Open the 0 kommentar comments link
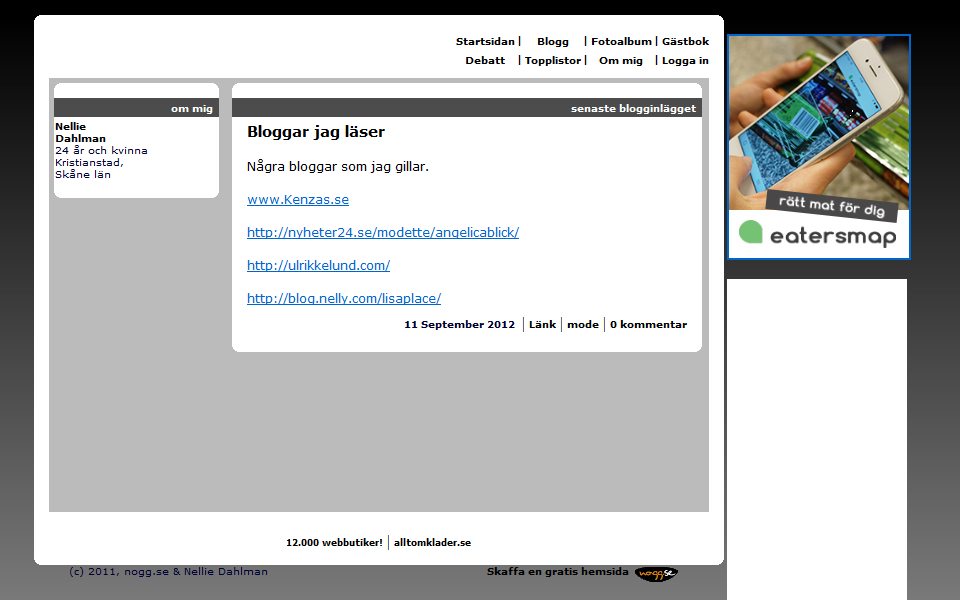 pyautogui.click(x=648, y=325)
